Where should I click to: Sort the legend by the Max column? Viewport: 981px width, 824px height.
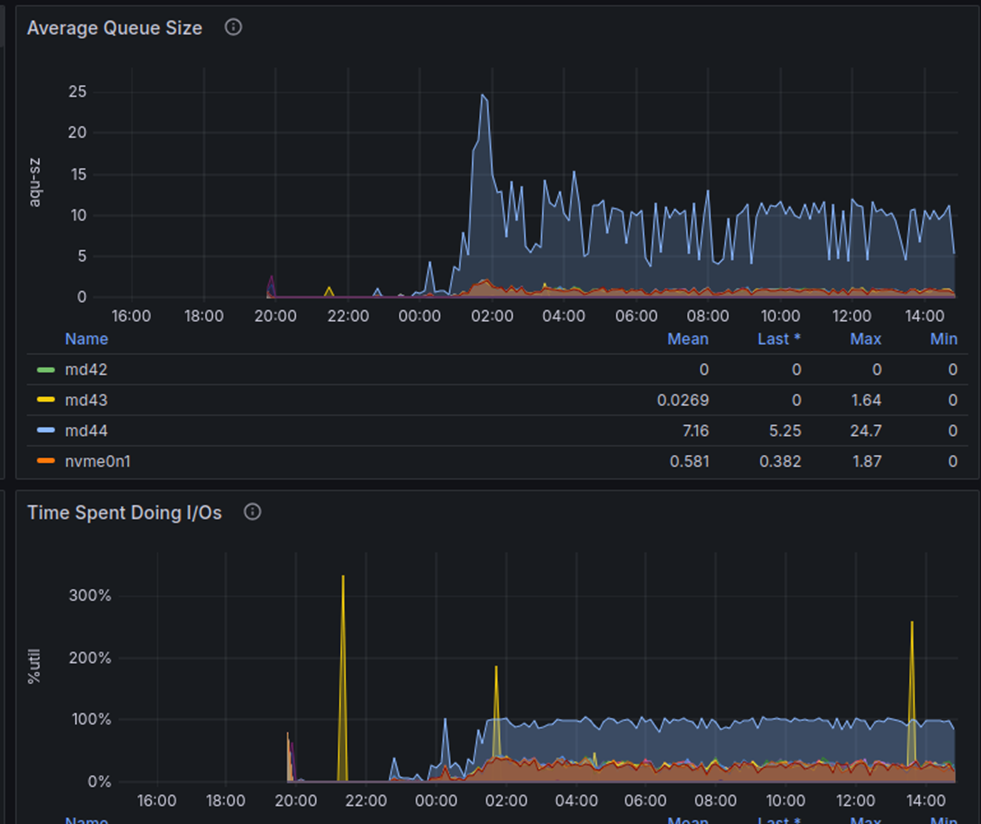tap(864, 339)
